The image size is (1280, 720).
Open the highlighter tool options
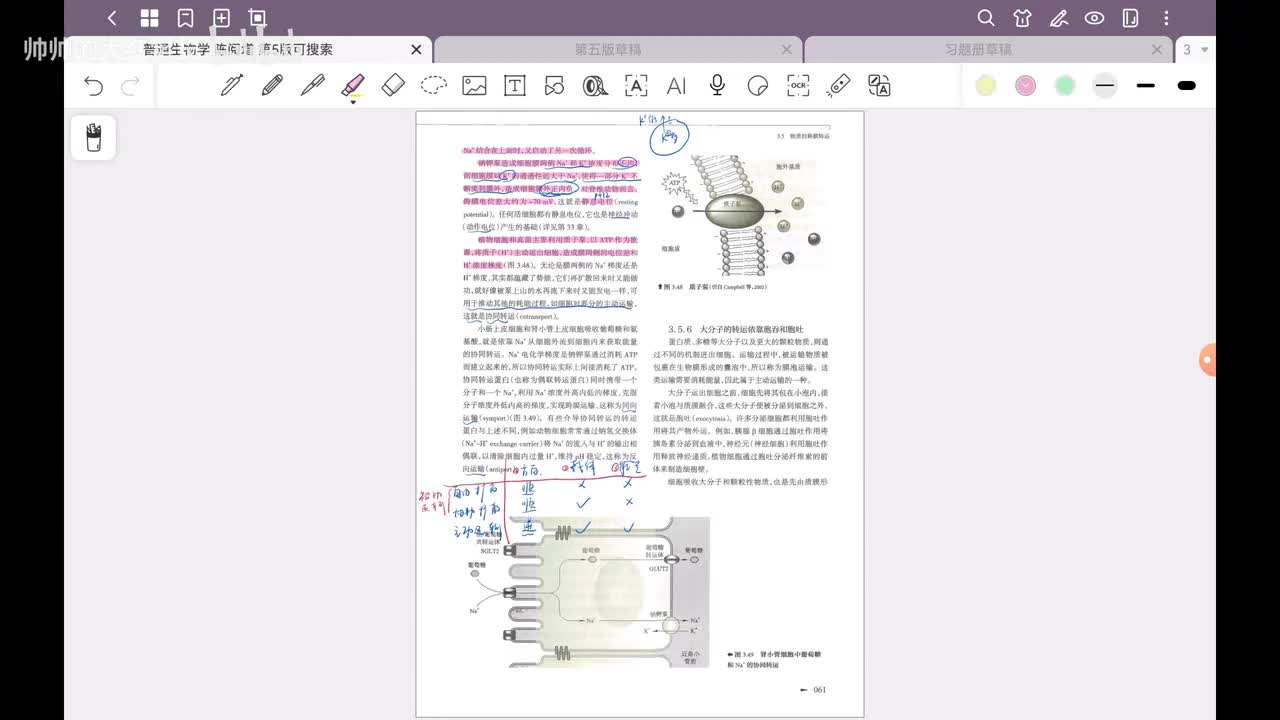coord(352,86)
